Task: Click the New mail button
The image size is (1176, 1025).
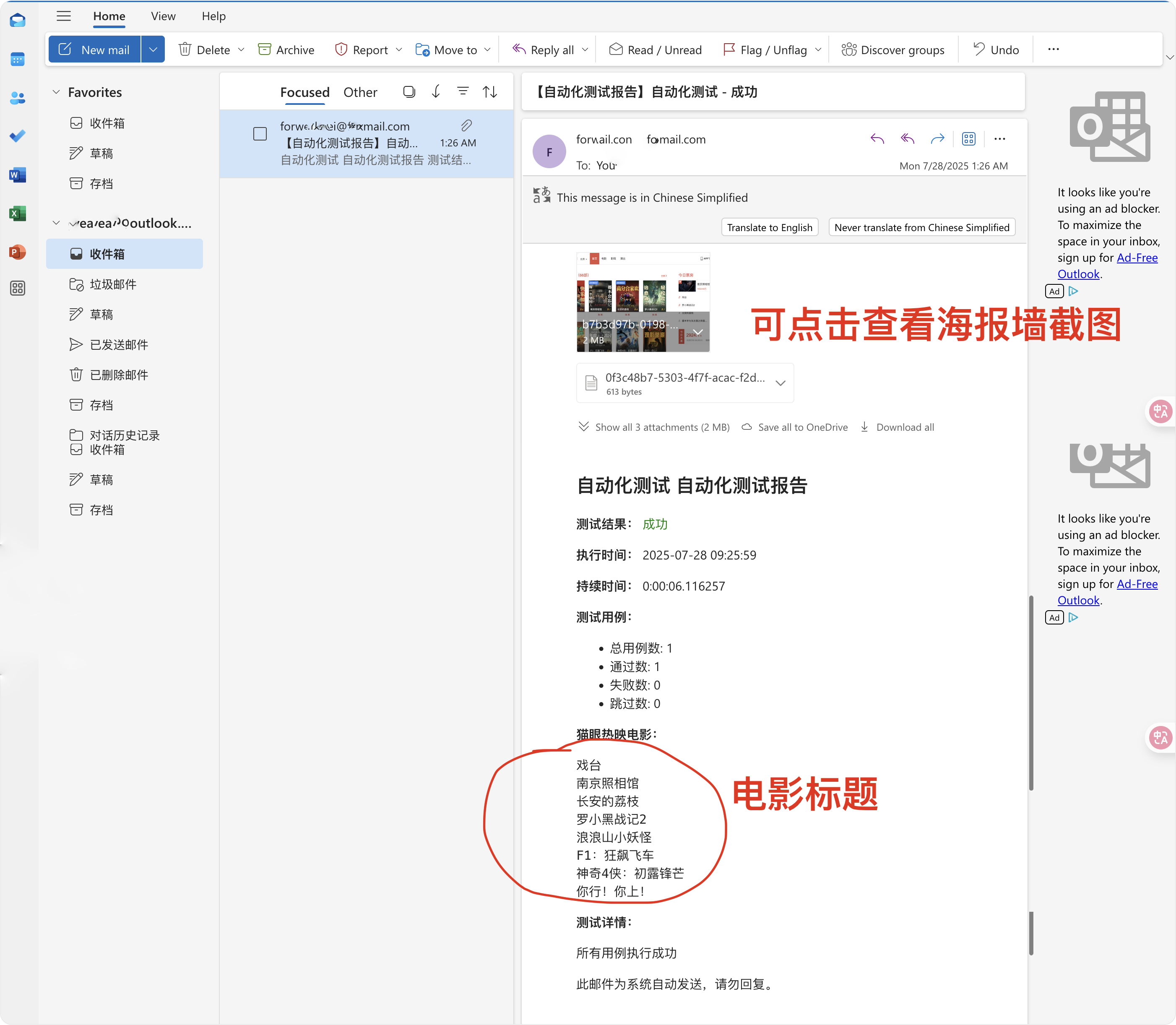Action: click(95, 50)
